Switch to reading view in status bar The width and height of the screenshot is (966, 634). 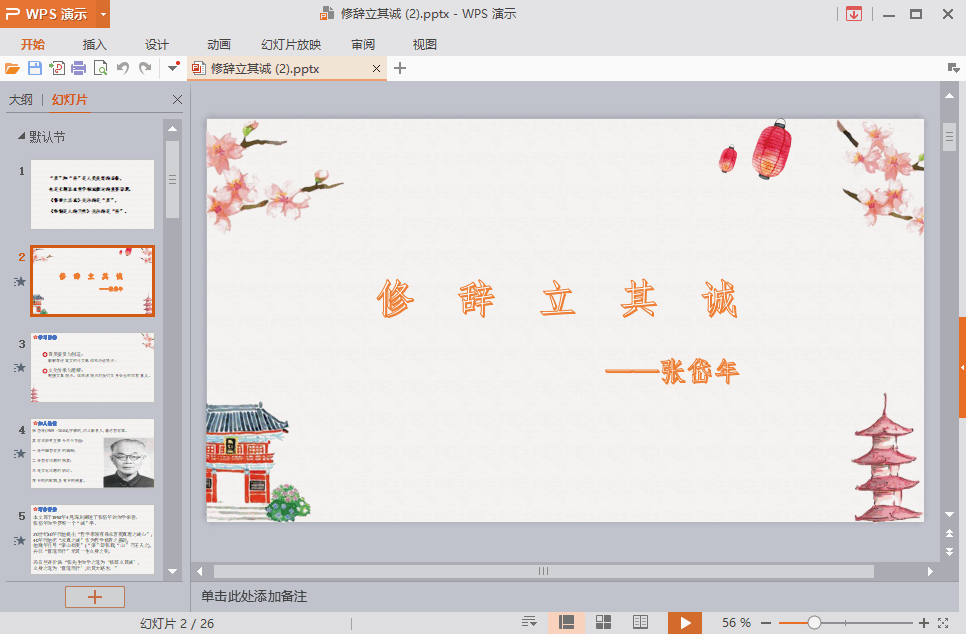click(638, 621)
